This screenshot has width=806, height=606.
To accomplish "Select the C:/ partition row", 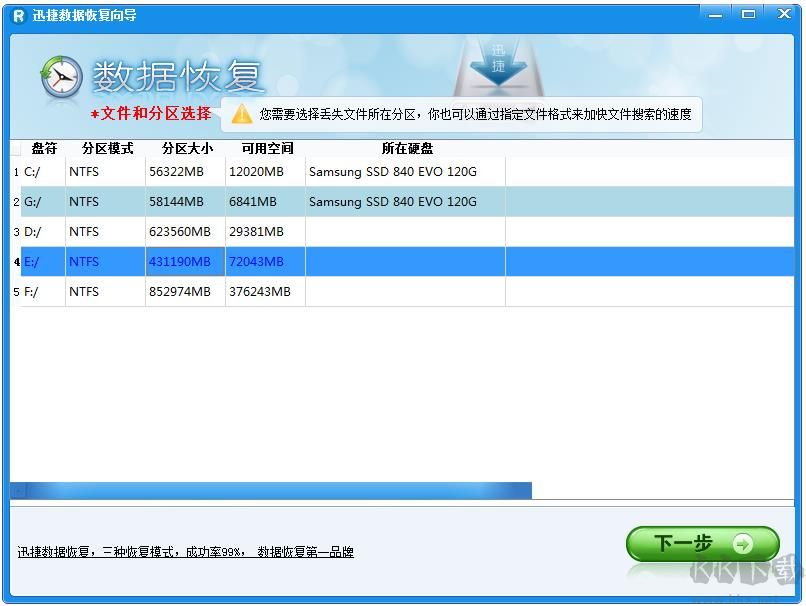I will click(x=402, y=172).
